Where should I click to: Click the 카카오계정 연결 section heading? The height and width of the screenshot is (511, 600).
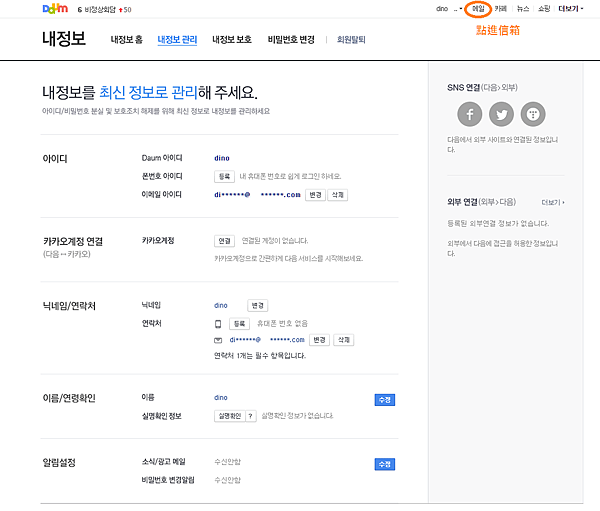[x=73, y=242]
